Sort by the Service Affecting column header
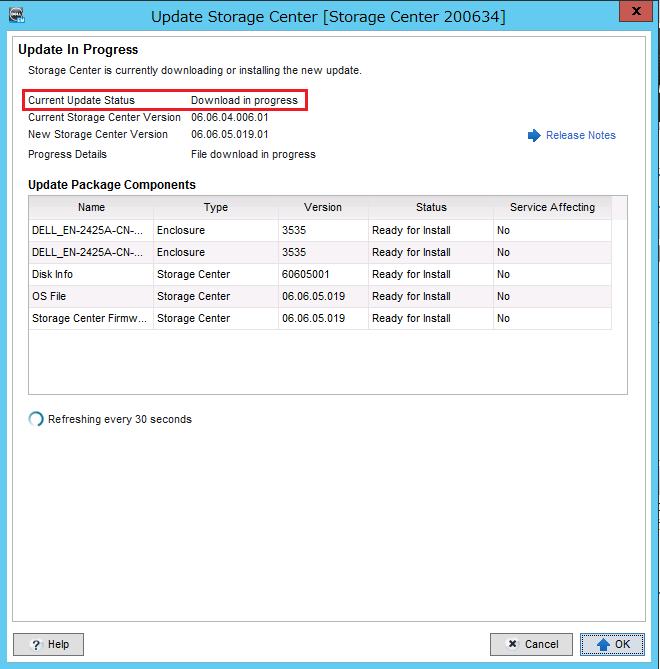660x669 pixels. pyautogui.click(x=552, y=207)
